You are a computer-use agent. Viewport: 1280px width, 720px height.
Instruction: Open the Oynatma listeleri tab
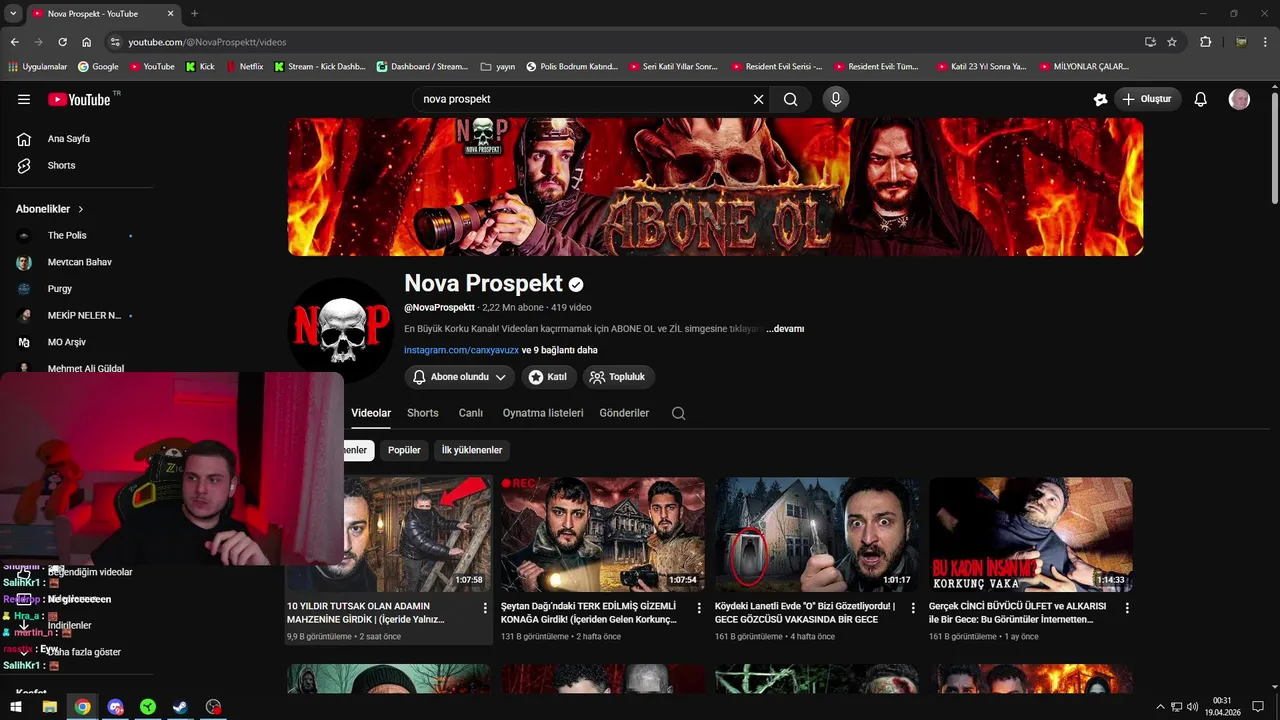click(543, 413)
